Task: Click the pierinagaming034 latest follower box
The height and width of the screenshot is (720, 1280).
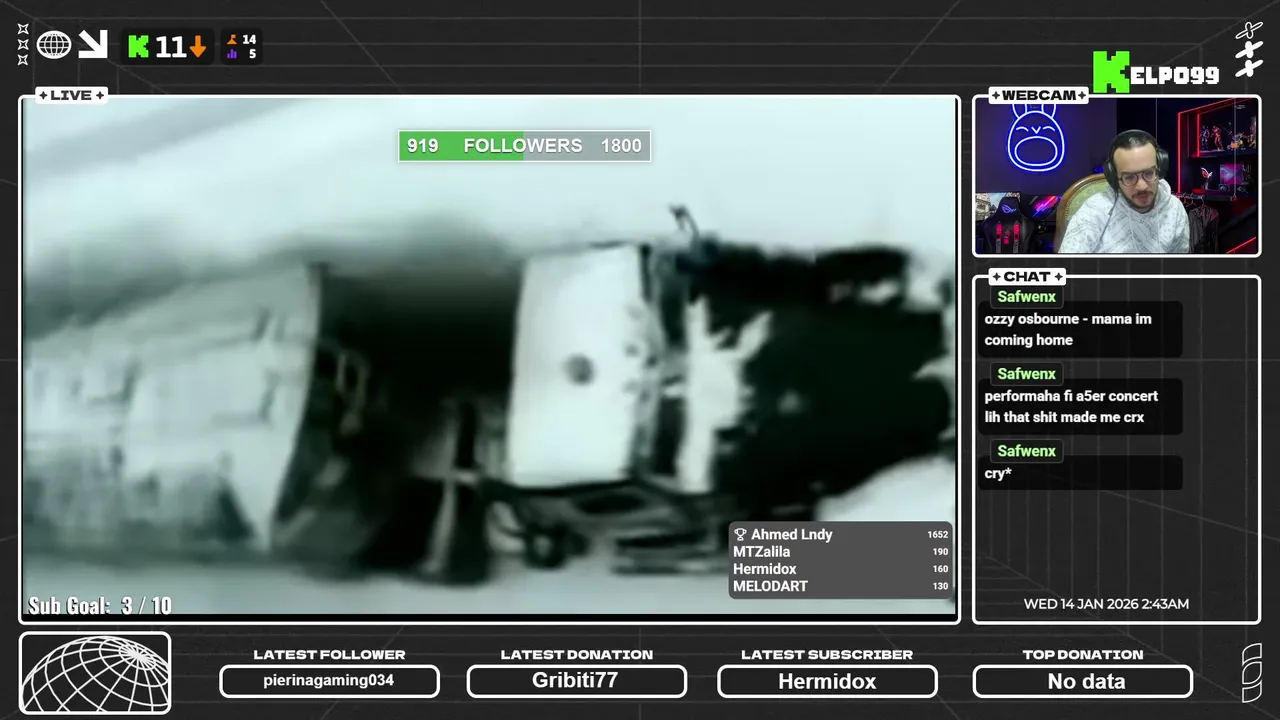Action: [x=329, y=681]
